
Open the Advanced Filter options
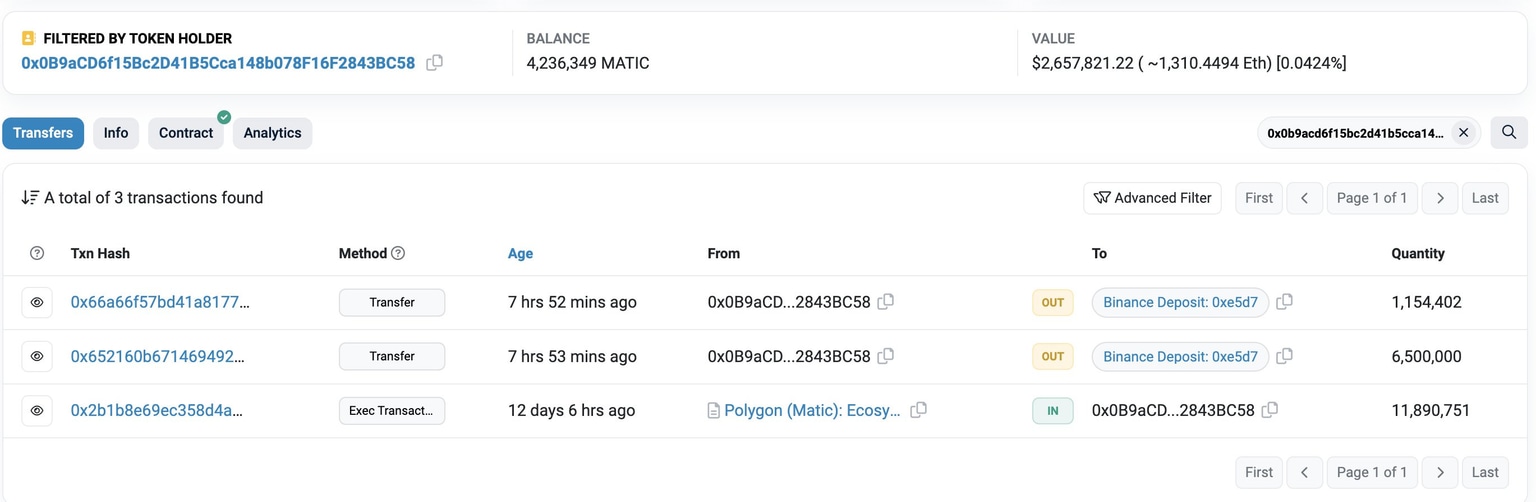tap(1152, 198)
